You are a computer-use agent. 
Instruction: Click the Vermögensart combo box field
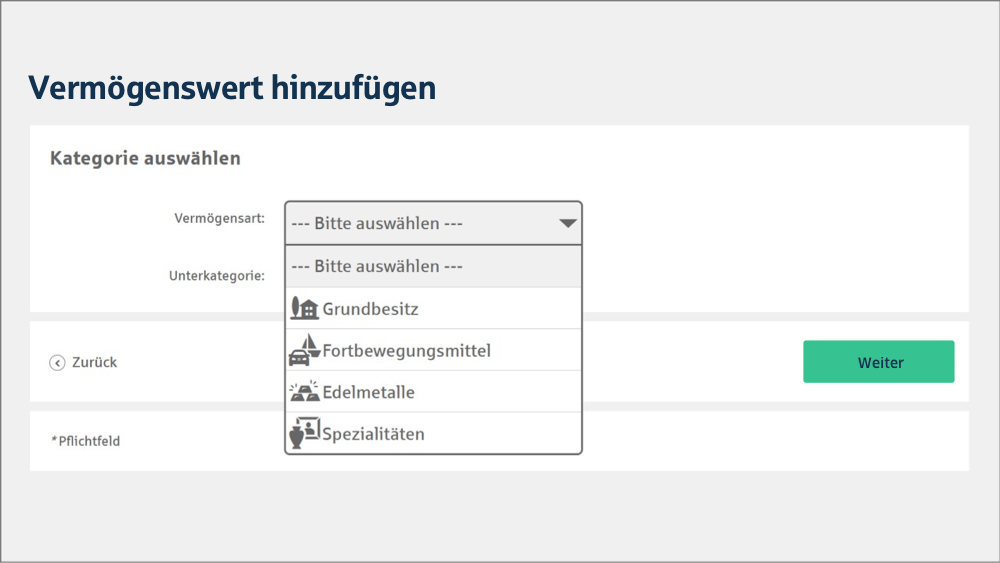(x=433, y=223)
